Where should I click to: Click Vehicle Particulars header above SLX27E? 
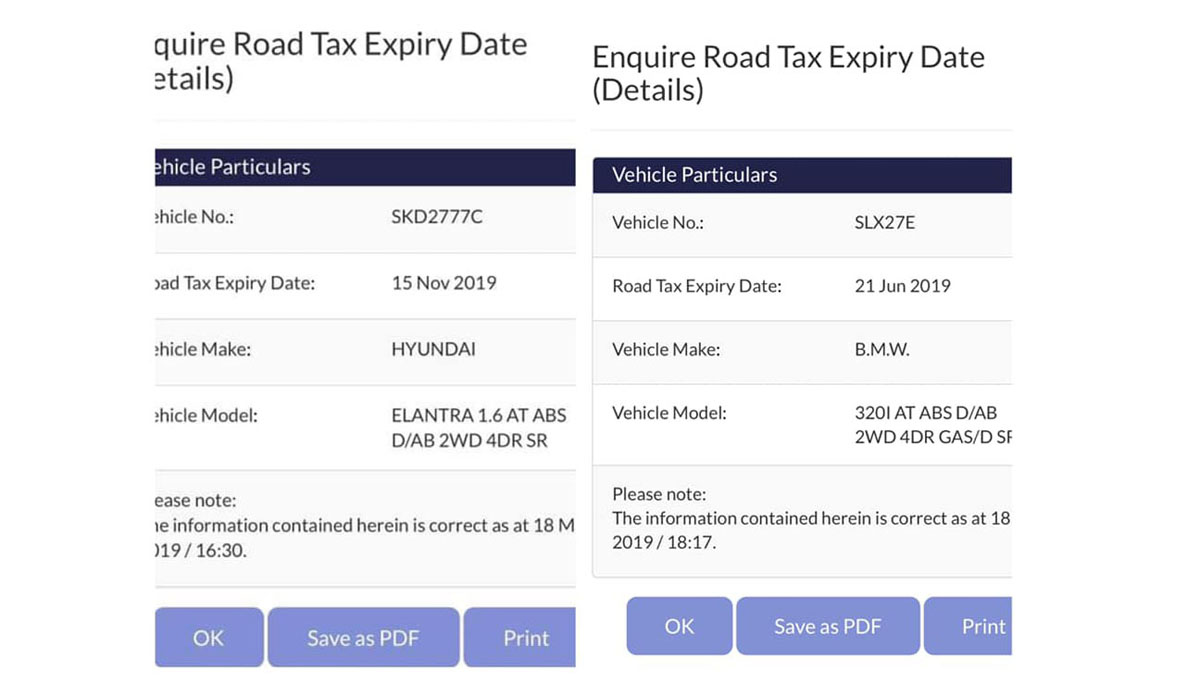click(x=694, y=175)
